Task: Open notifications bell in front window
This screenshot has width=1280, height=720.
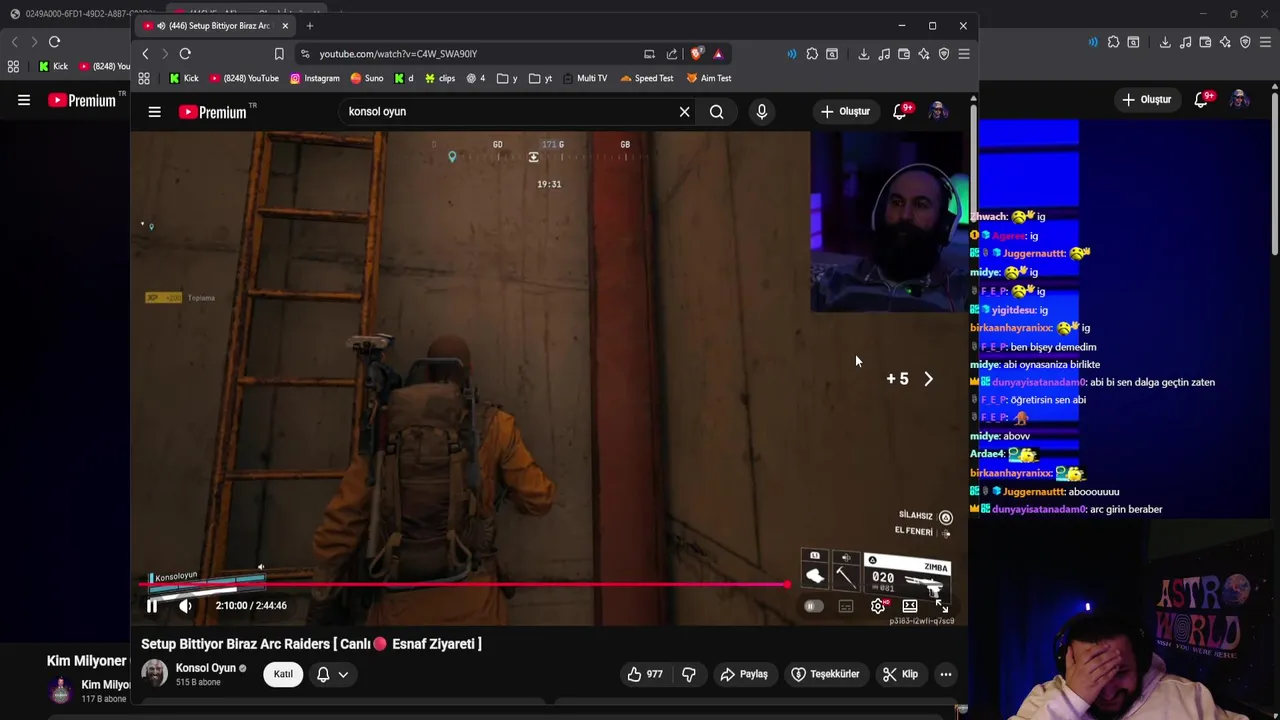Action: (x=900, y=112)
